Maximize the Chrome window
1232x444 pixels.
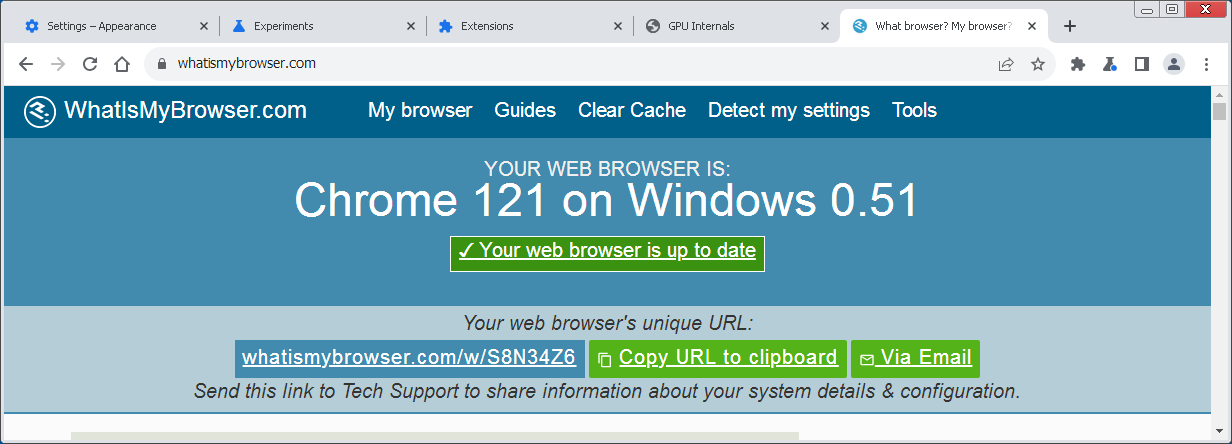tap(1171, 9)
